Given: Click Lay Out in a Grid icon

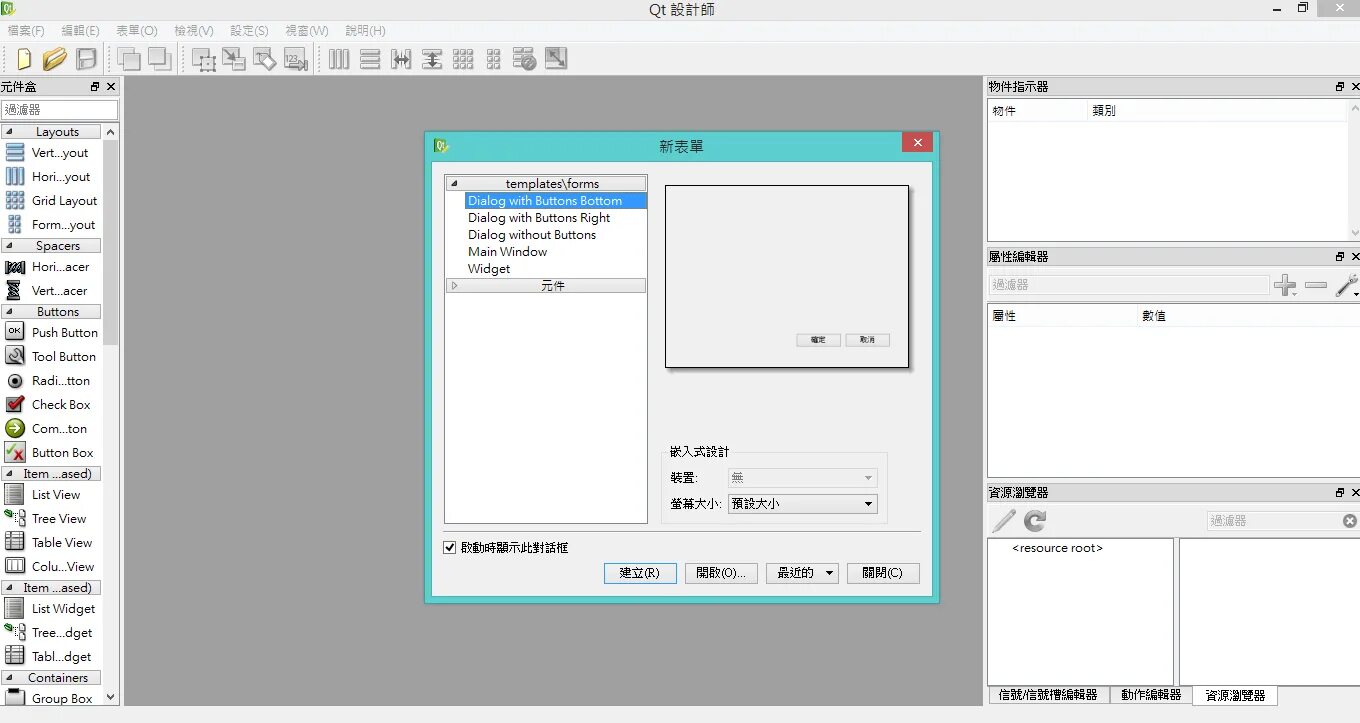Looking at the screenshot, I should point(463,59).
